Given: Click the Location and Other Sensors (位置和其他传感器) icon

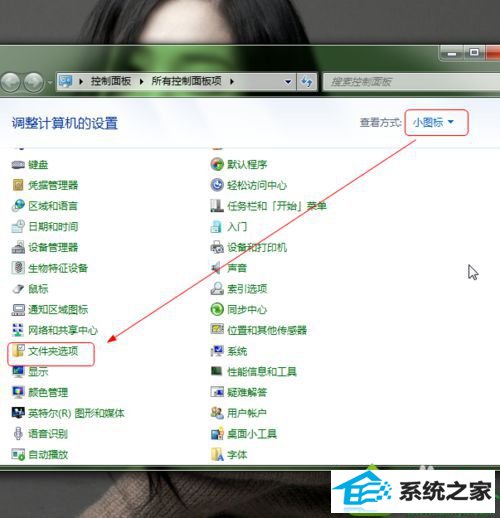Looking at the screenshot, I should (217, 329).
